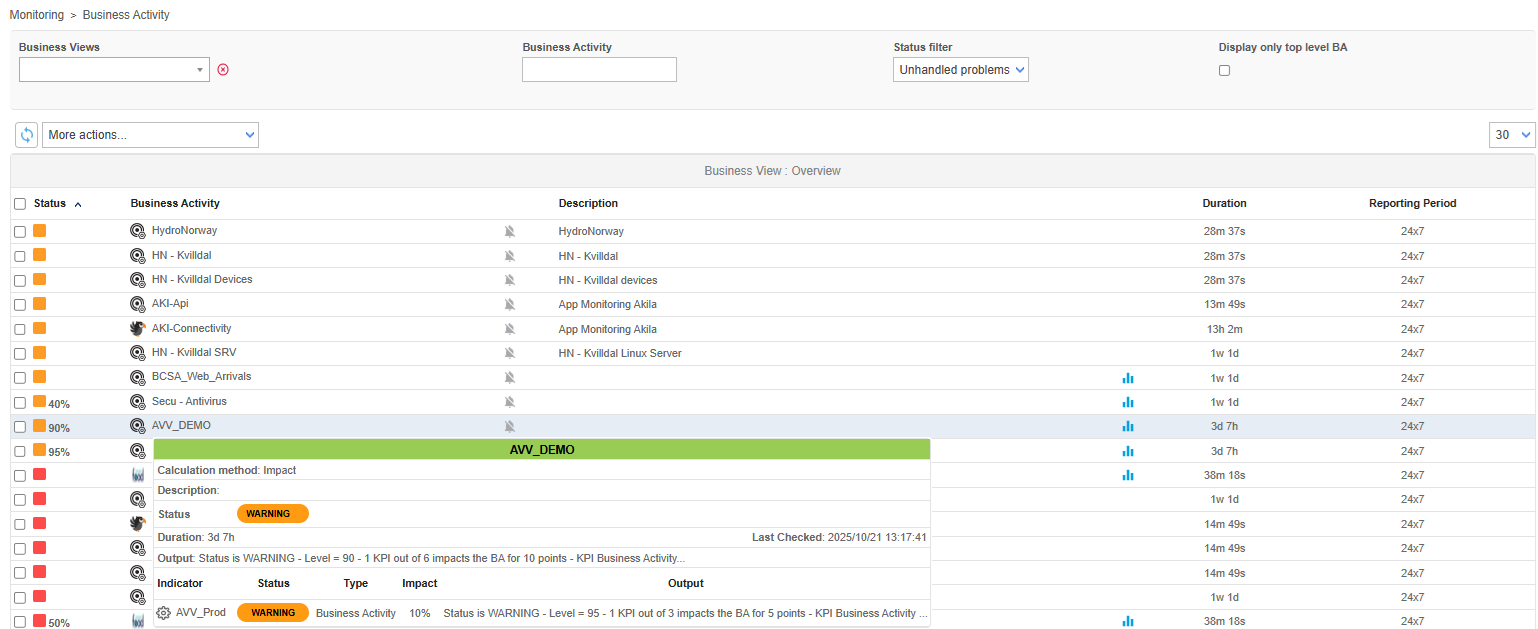
Task: Sort by the Duration column header
Action: (x=1224, y=203)
